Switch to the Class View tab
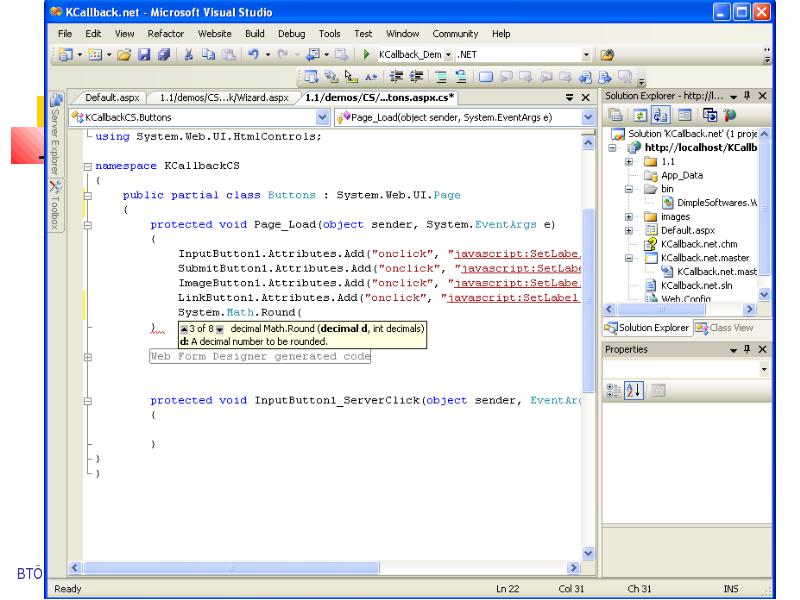This screenshot has width=800, height=600. tap(724, 328)
